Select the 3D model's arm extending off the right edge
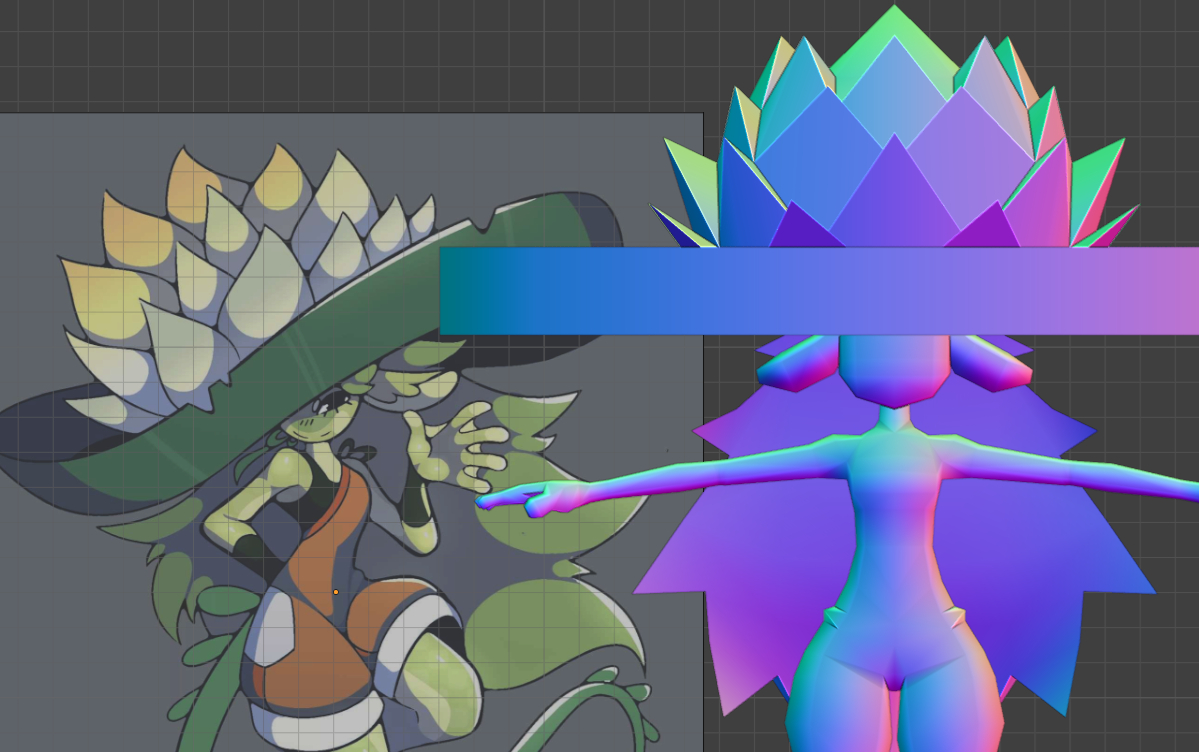Screen dimensions: 1199x752 1100,478
